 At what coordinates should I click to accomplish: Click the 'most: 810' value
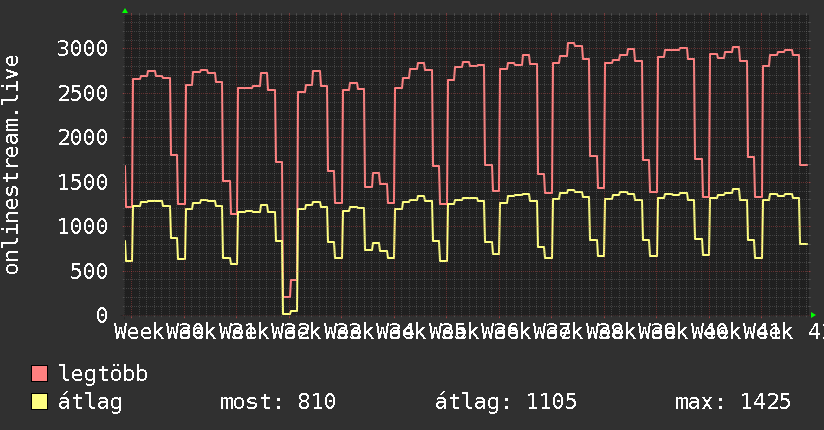coord(278,402)
